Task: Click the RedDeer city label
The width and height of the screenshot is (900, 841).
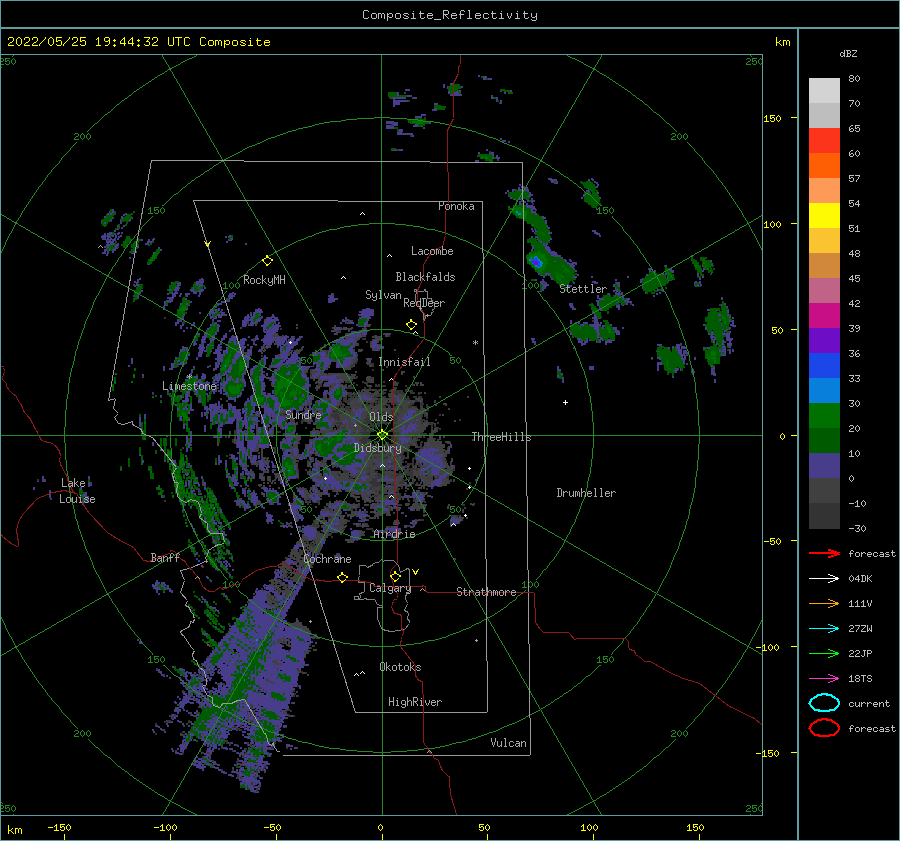Action: coord(424,303)
